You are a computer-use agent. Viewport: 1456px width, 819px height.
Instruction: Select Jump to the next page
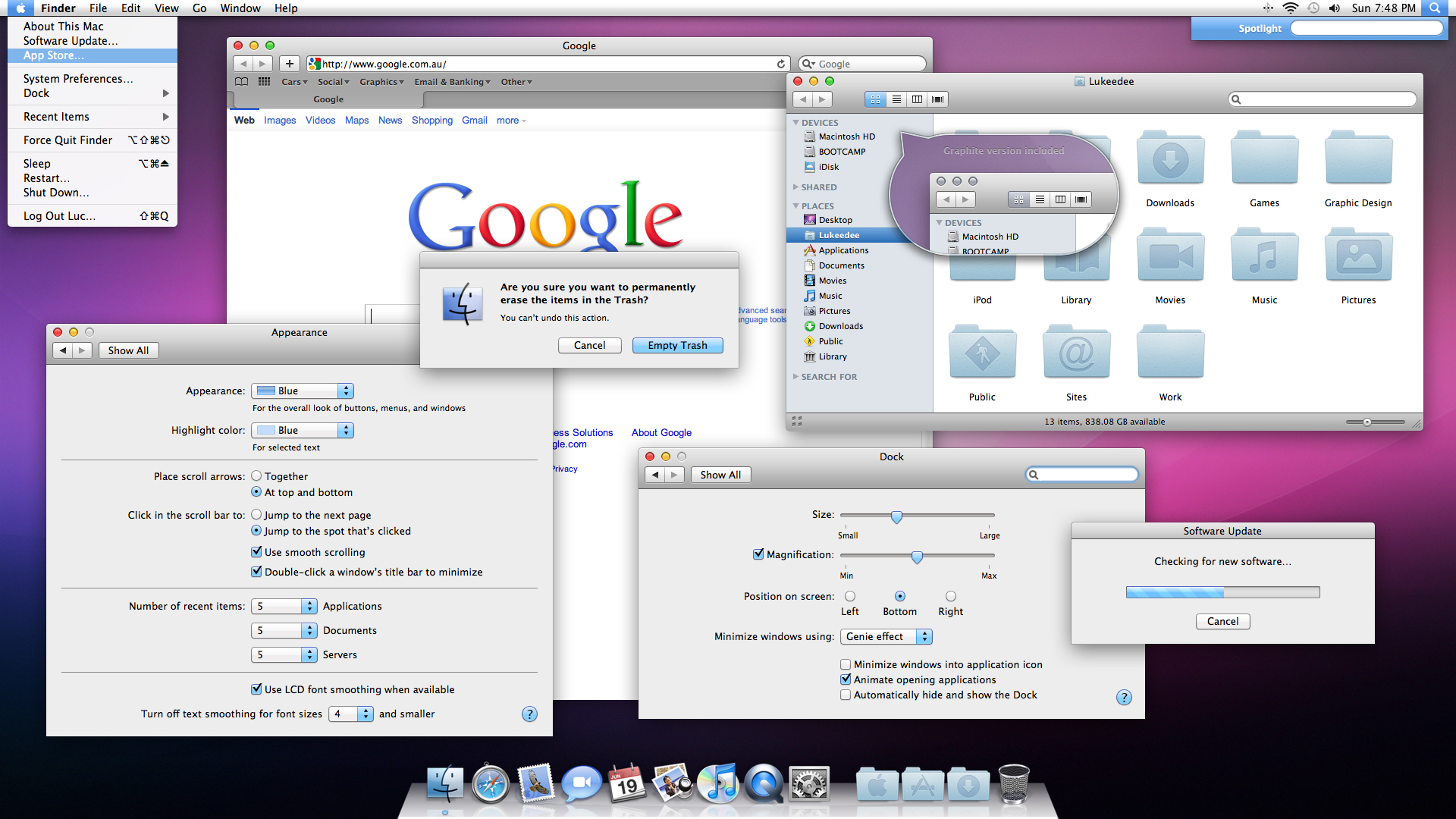click(x=256, y=515)
